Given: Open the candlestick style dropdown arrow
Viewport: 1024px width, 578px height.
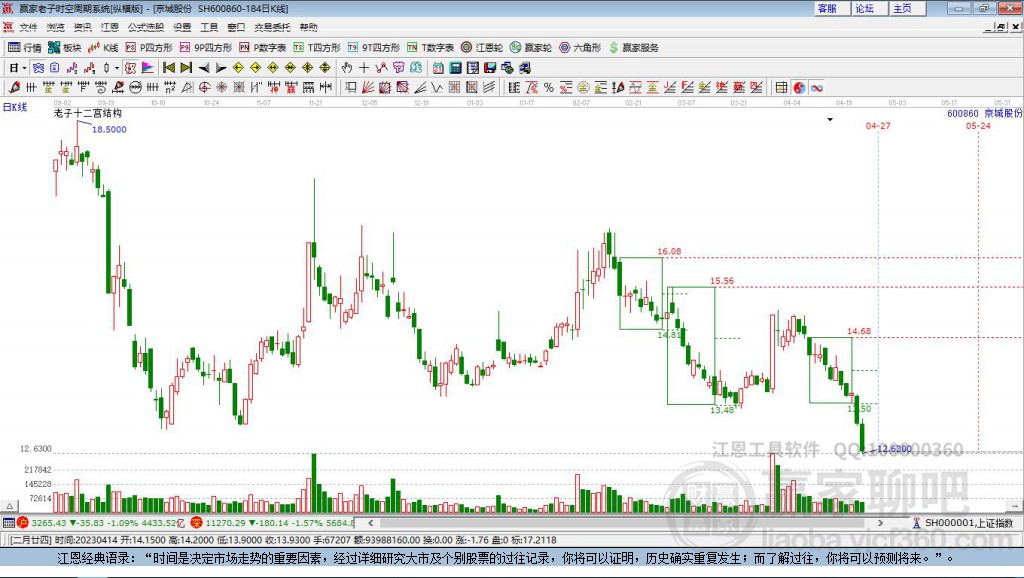Looking at the screenshot, I should pos(116,67).
